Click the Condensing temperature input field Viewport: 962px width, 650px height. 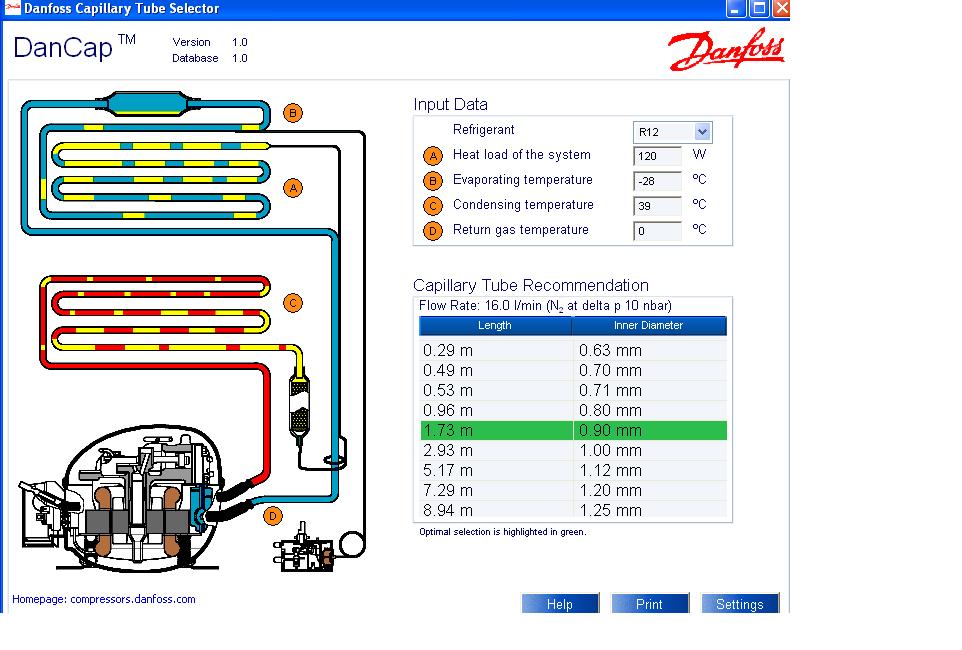[x=657, y=206]
